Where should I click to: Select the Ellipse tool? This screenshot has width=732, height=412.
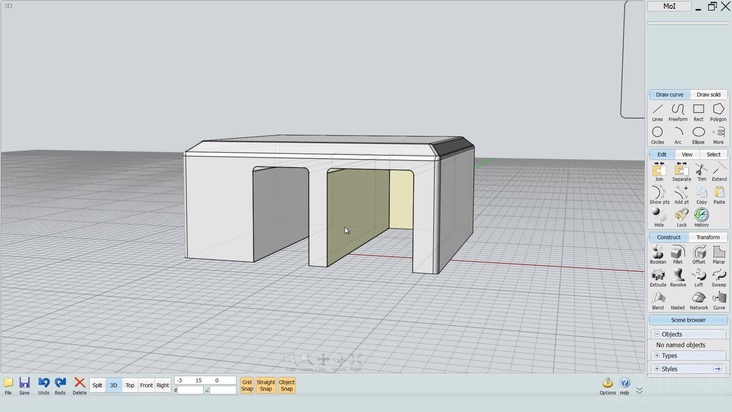pos(698,135)
